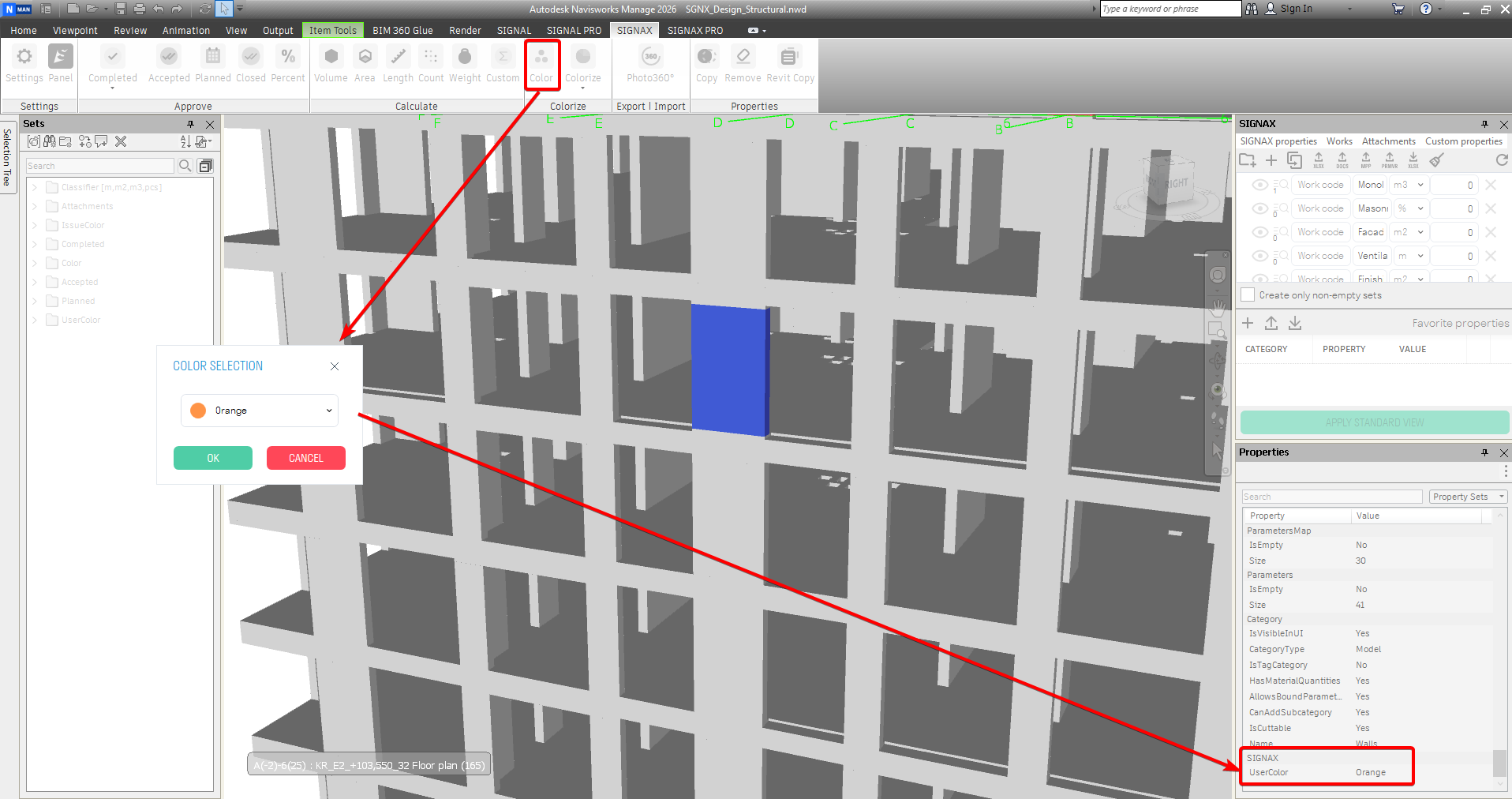The height and width of the screenshot is (799, 1512).
Task: Open the Selection Tree side tab
Action: coord(7,156)
